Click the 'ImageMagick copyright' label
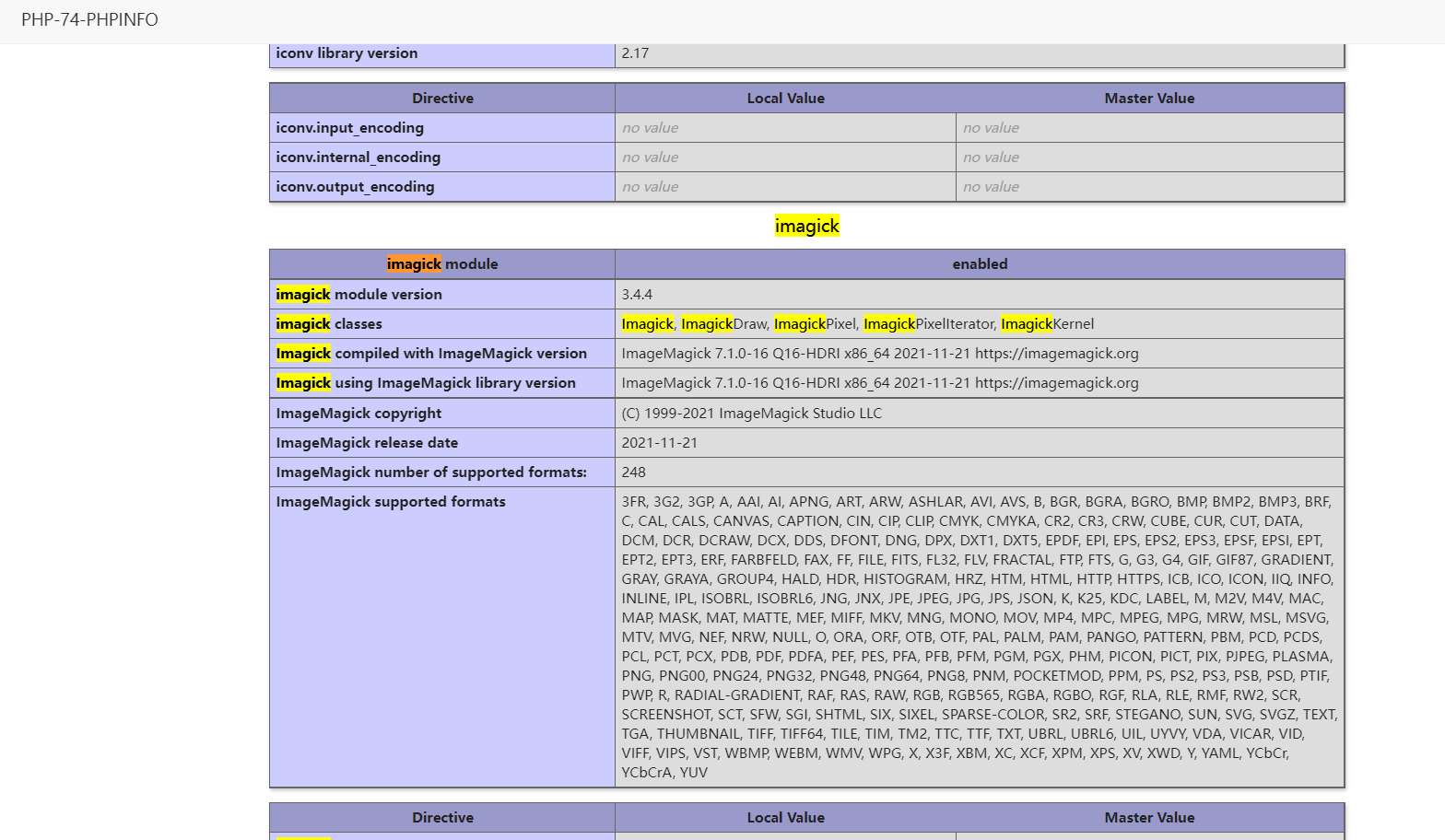The height and width of the screenshot is (840, 1445). click(358, 414)
